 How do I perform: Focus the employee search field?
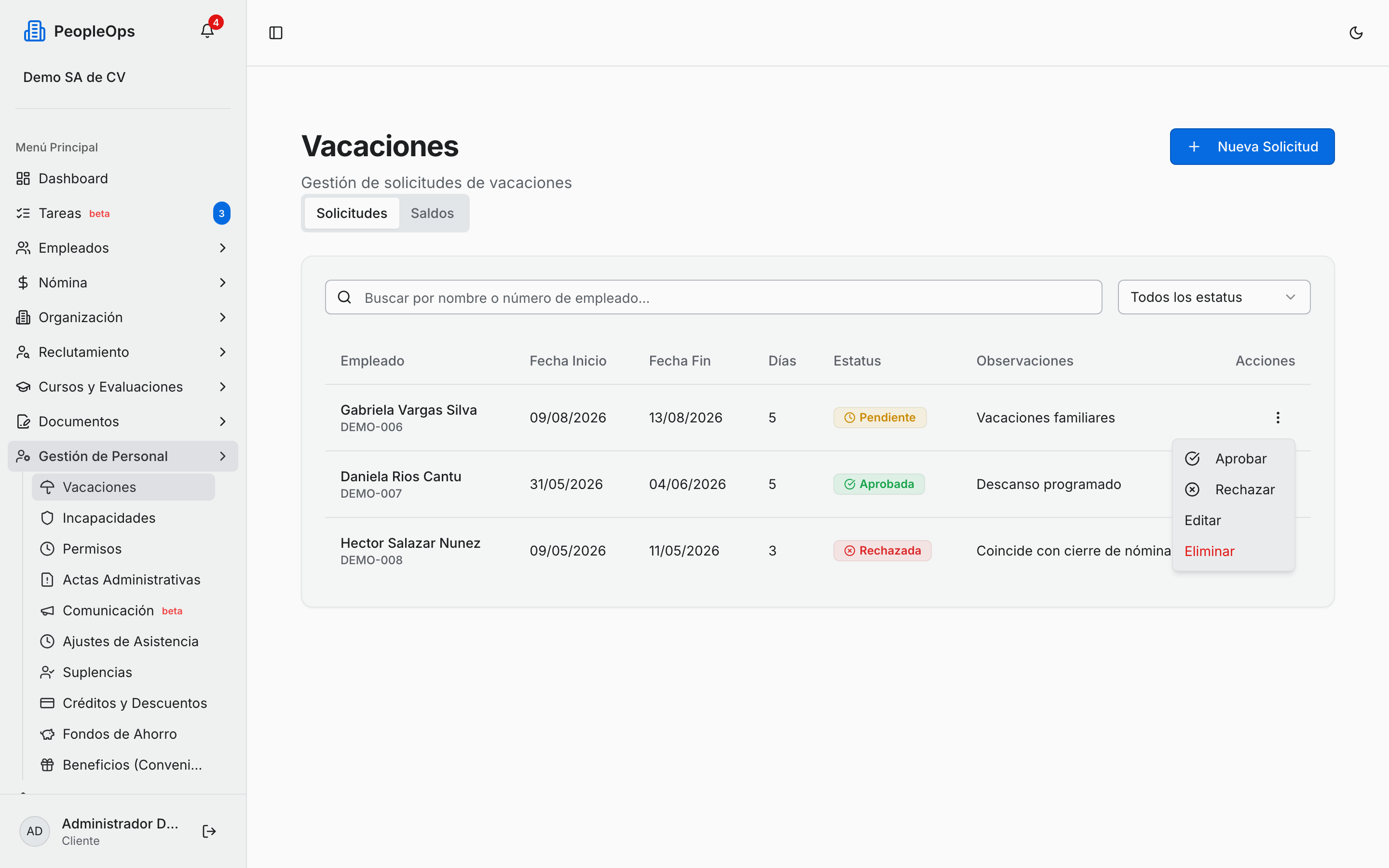(713, 298)
